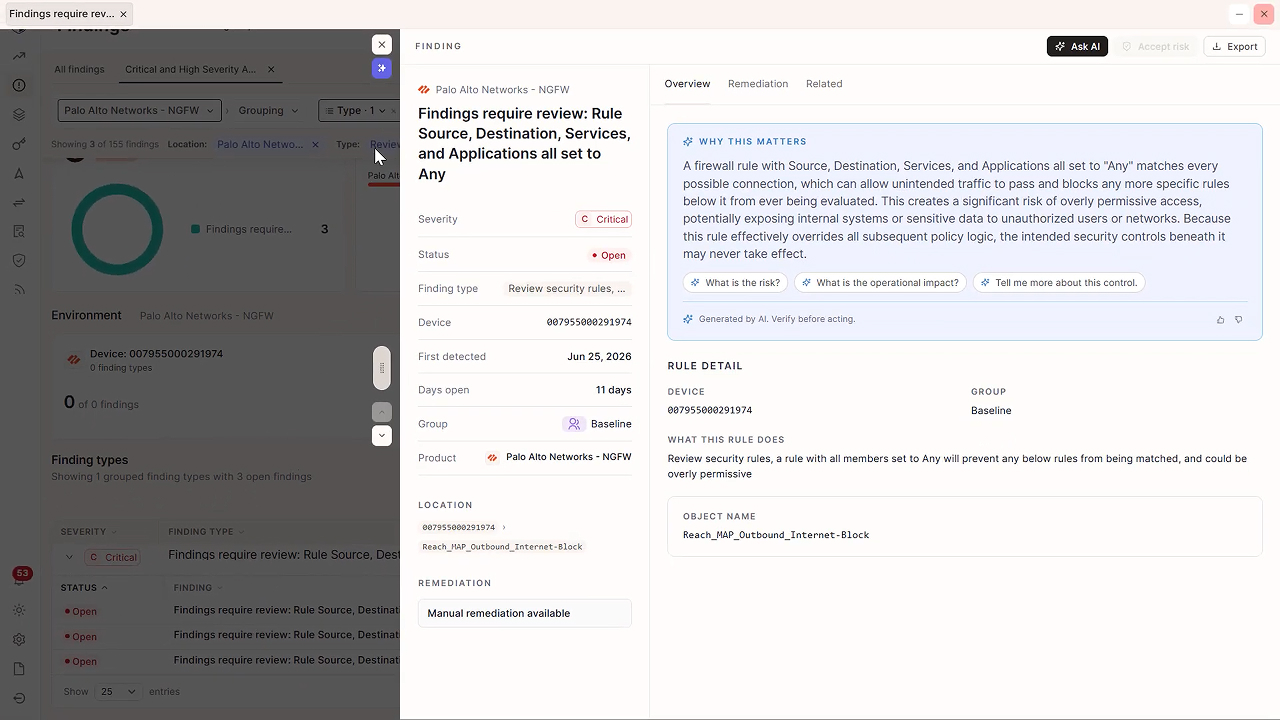
Task: Go to the next finding arrow
Action: tap(382, 436)
